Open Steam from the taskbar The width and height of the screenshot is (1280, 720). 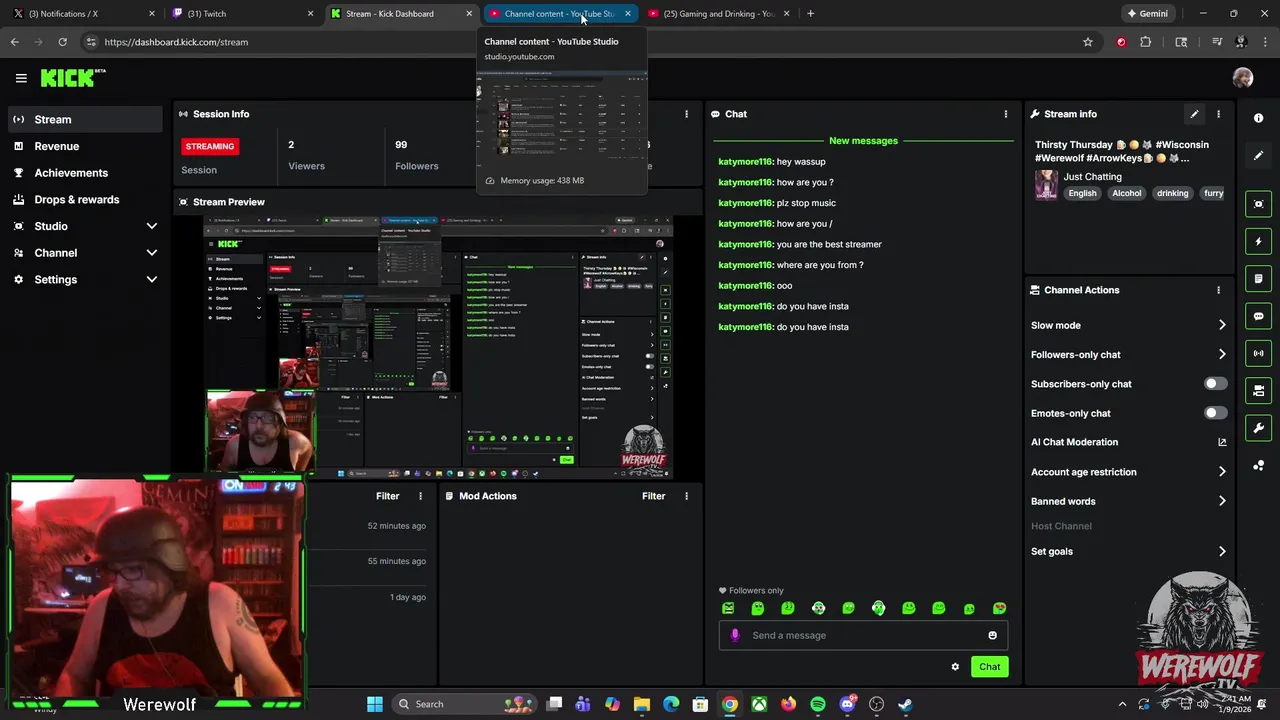pyautogui.click(x=905, y=704)
